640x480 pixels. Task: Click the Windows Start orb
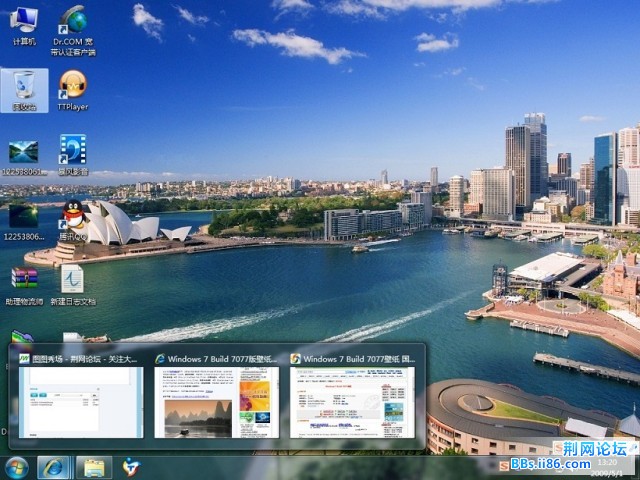coord(17,467)
